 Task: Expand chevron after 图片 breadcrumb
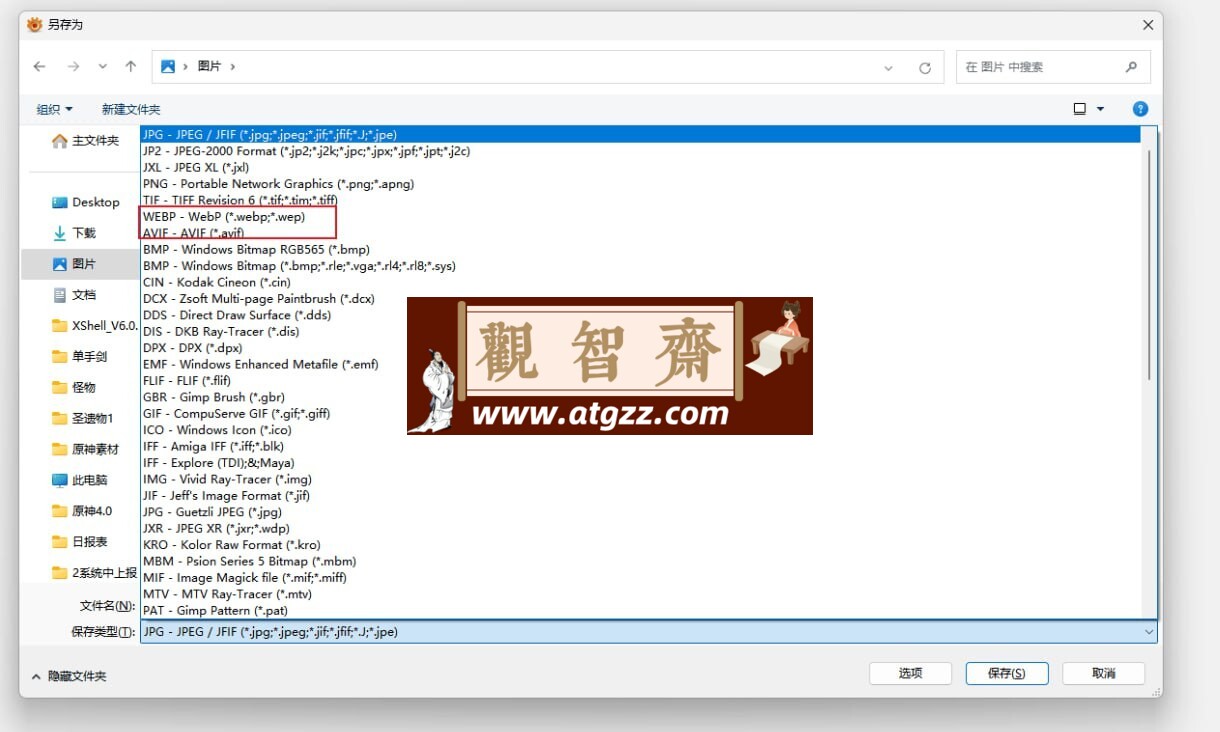click(233, 67)
